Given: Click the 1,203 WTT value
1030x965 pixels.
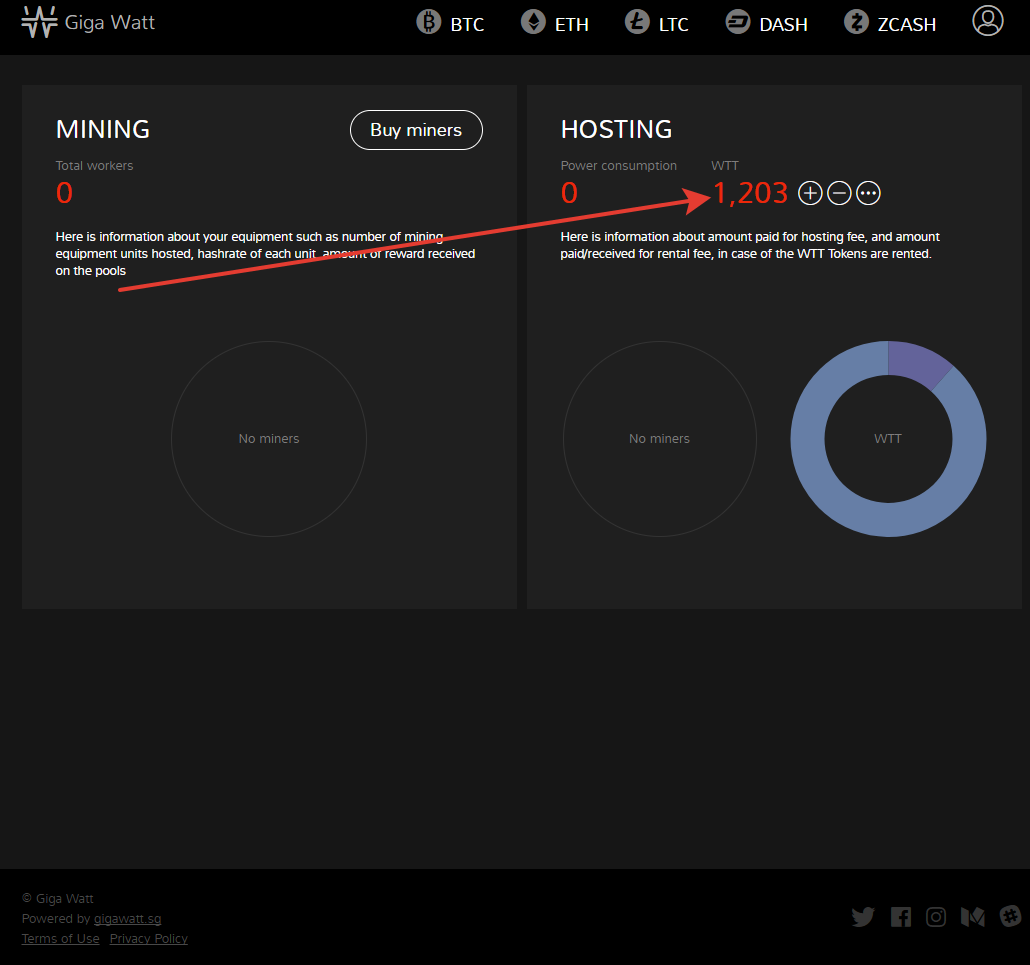Looking at the screenshot, I should click(750, 193).
